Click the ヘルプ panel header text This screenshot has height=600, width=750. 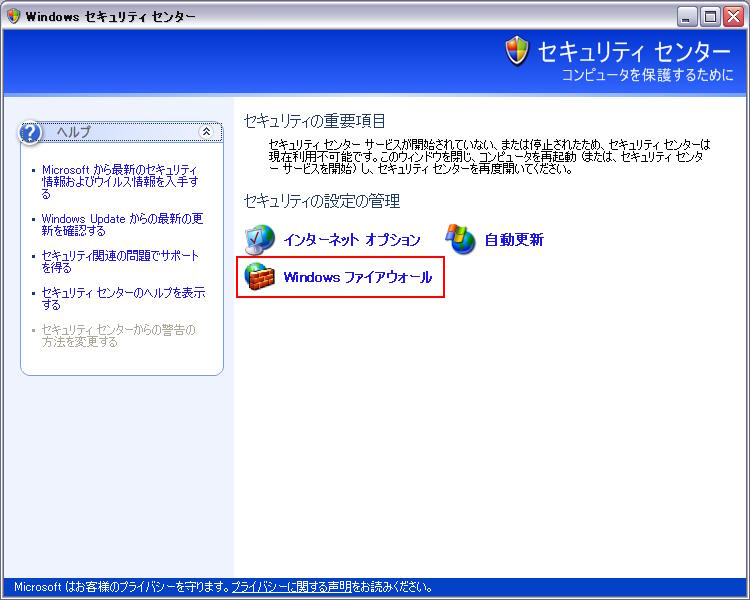tap(73, 132)
